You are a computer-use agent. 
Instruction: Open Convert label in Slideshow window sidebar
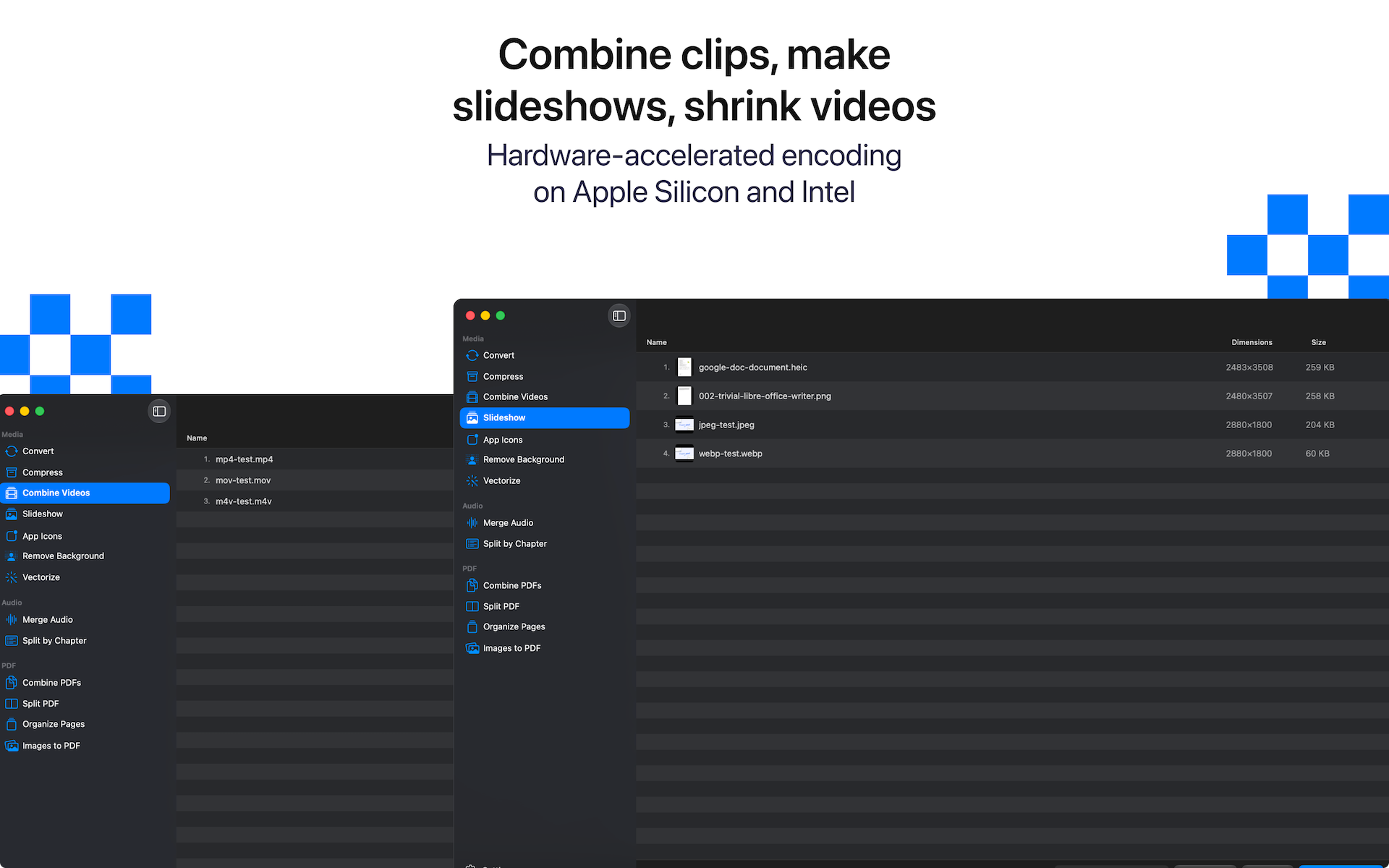tap(498, 355)
